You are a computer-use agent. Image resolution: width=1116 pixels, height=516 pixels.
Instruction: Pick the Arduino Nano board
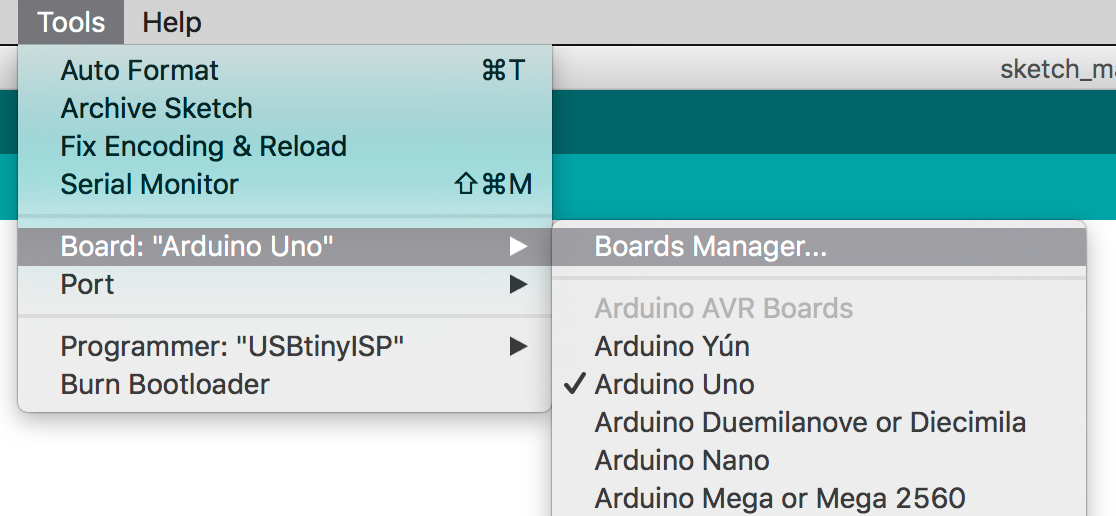pyautogui.click(x=682, y=460)
